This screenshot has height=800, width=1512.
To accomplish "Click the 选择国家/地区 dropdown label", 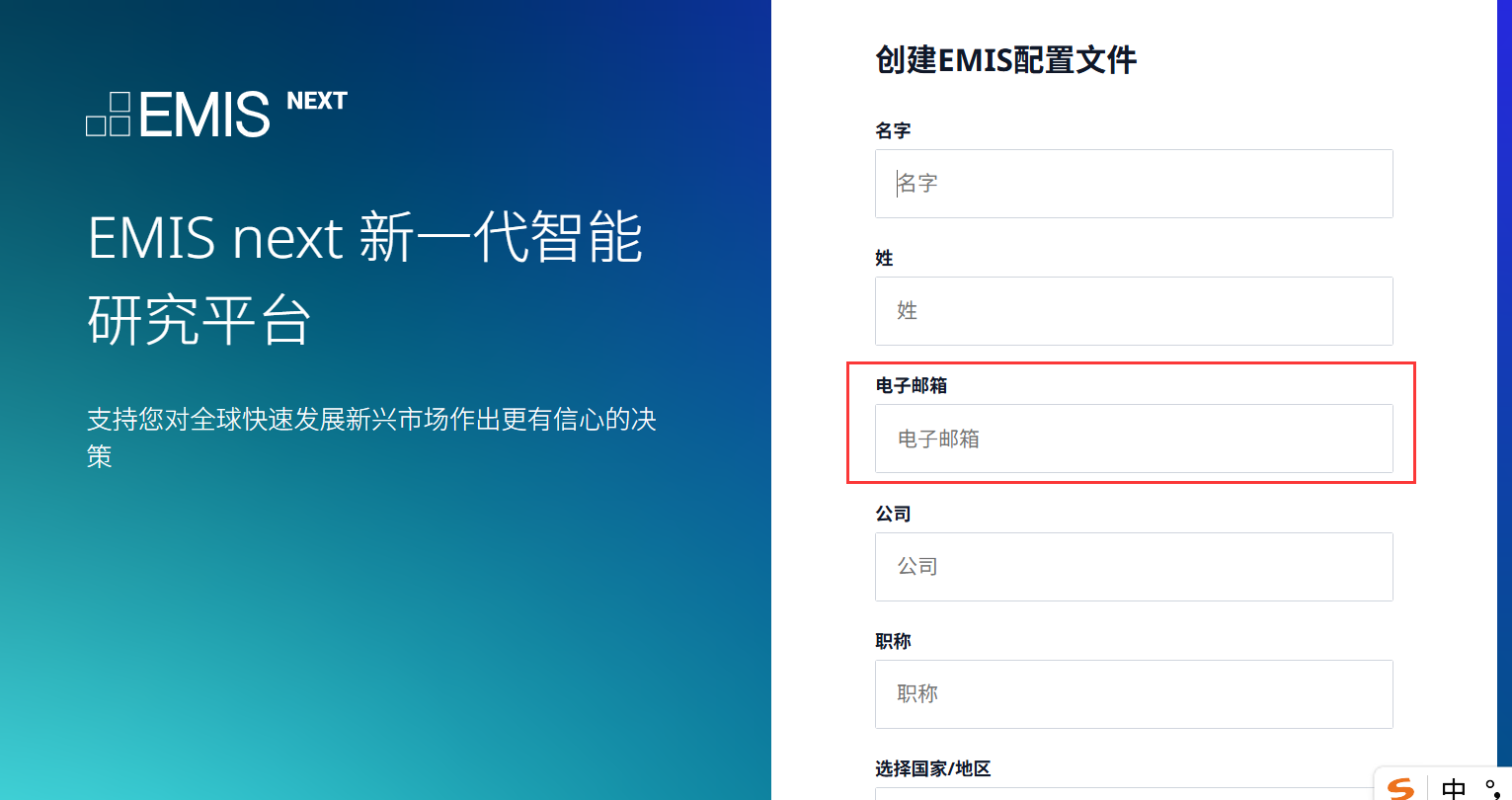I will 932,768.
